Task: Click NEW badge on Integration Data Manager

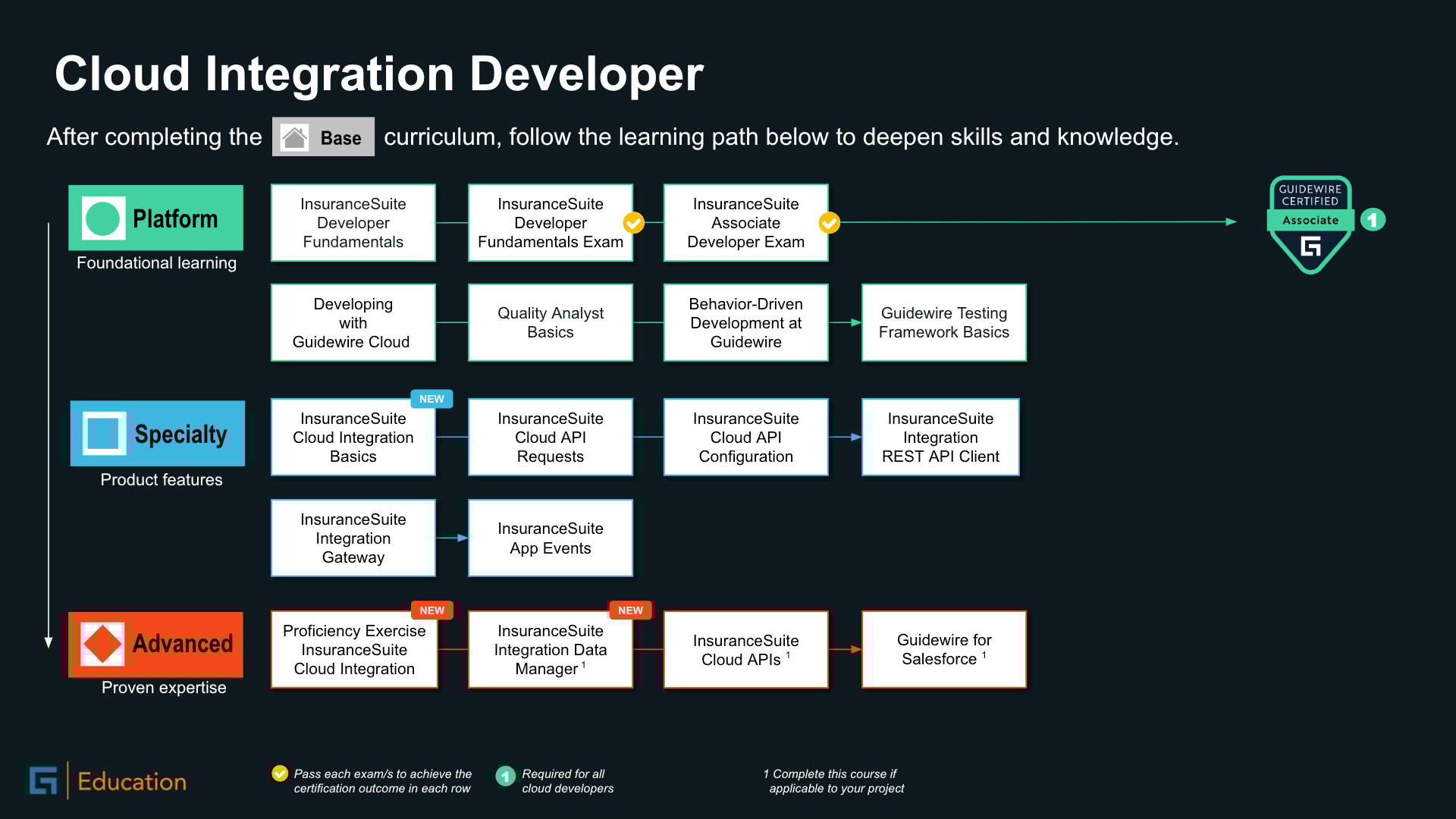Action: tap(630, 610)
